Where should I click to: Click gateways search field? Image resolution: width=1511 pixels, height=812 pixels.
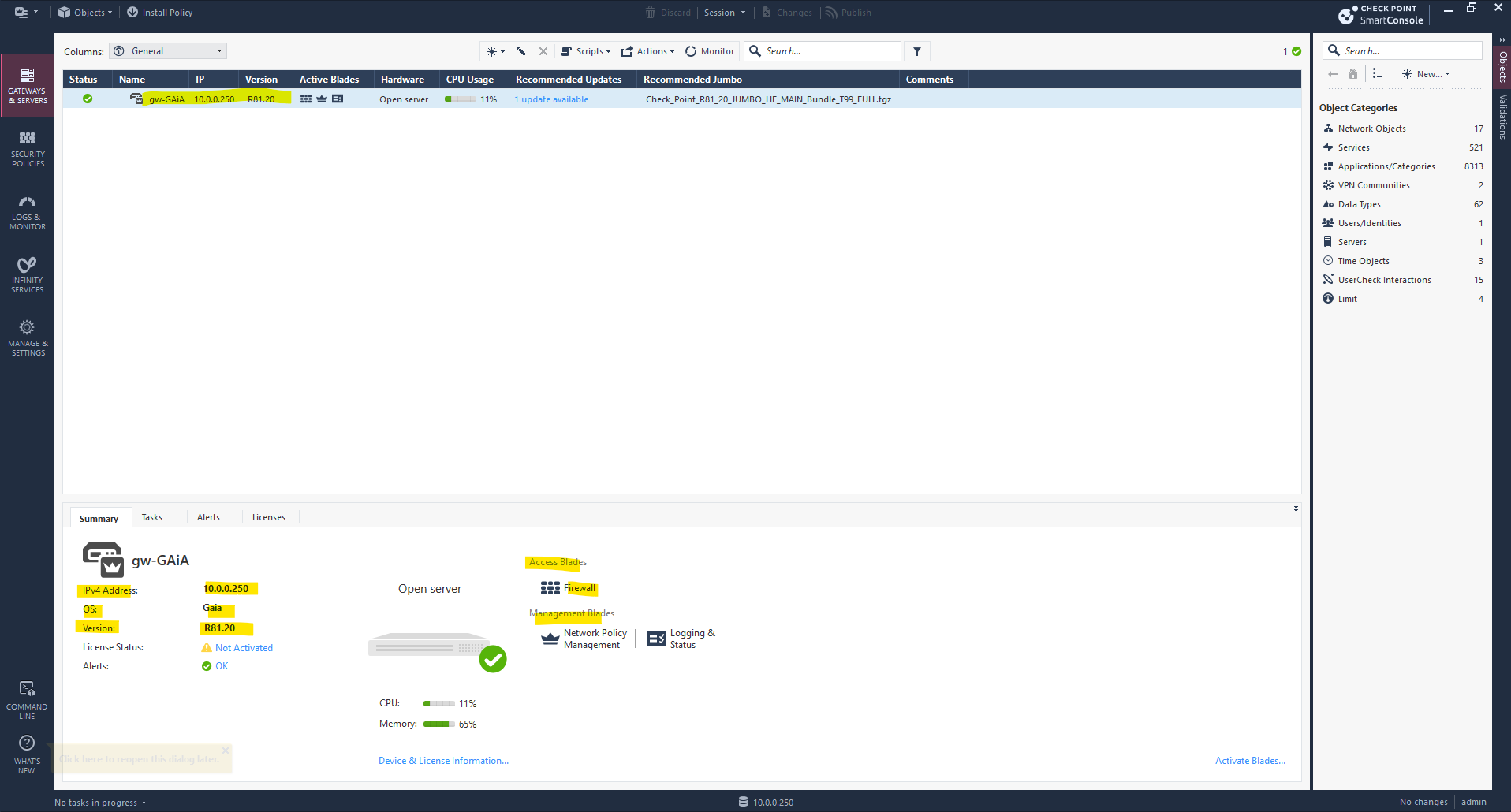[x=823, y=51]
